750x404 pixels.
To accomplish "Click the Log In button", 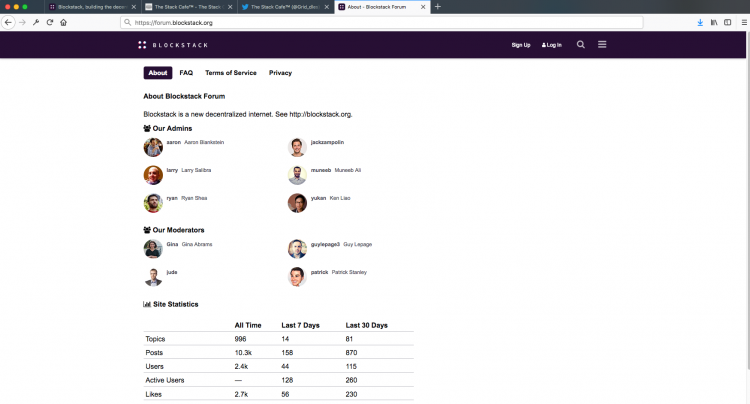I will (551, 45).
